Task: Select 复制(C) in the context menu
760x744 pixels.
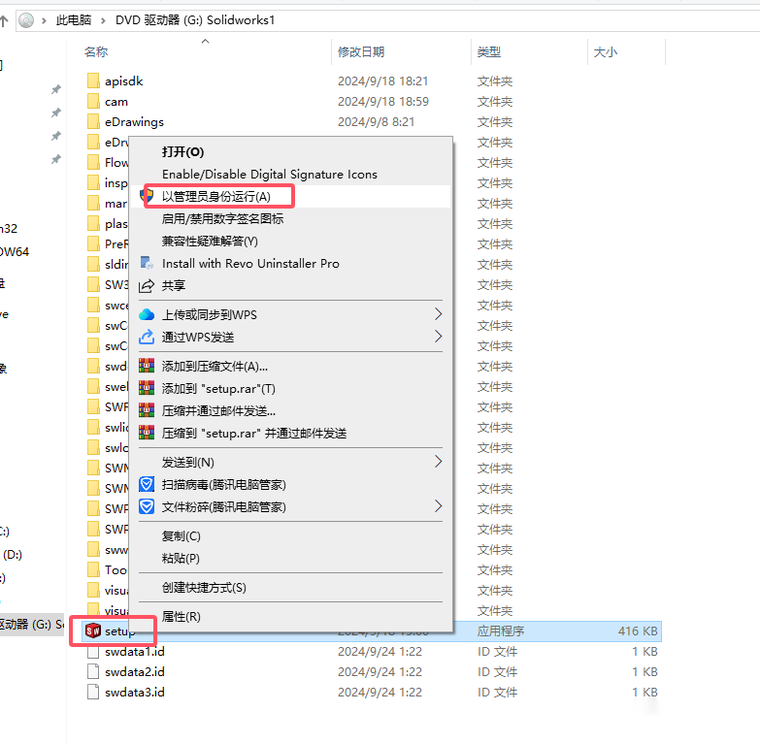Action: [181, 536]
